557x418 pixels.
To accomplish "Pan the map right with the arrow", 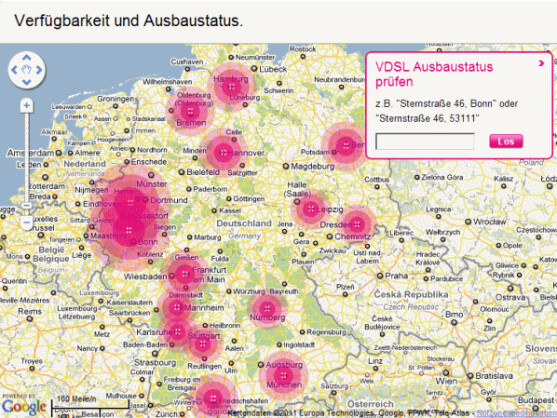I will [x=39, y=70].
